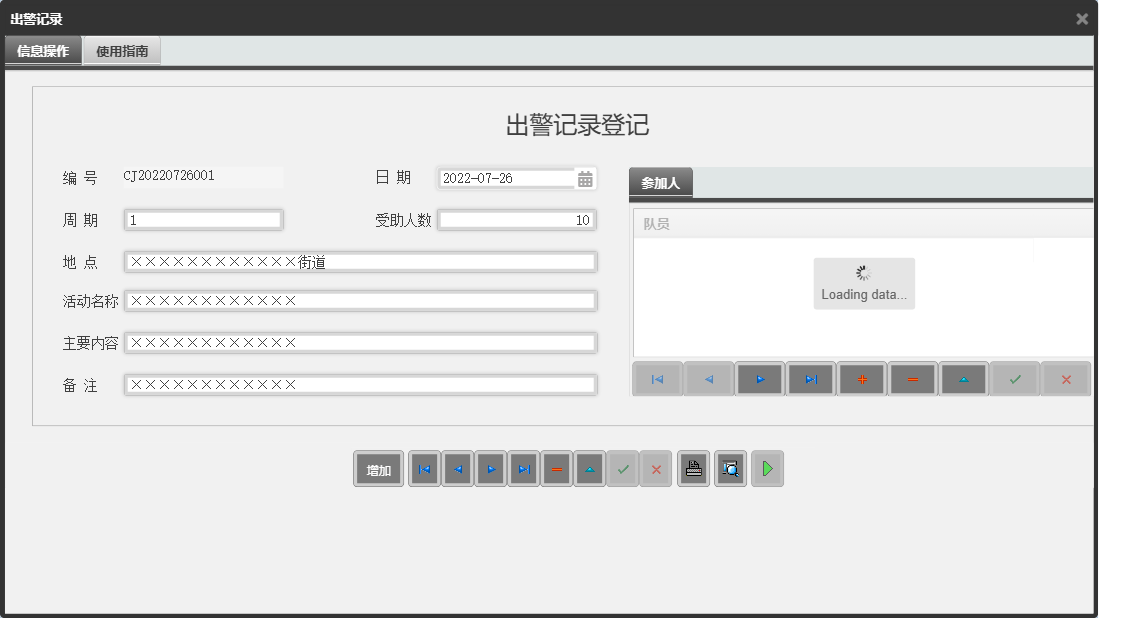Edit team member with up-triangle icon
This screenshot has width=1134, height=618.
pos(964,379)
